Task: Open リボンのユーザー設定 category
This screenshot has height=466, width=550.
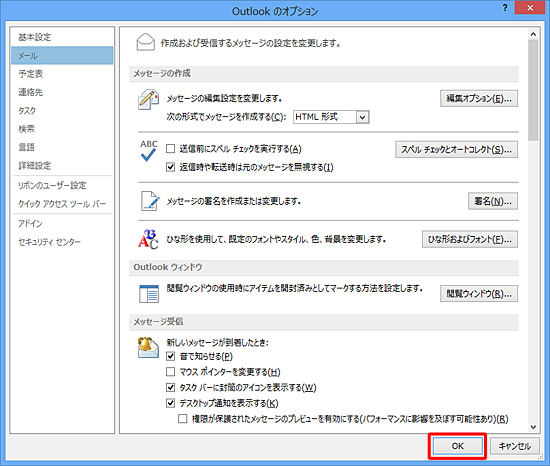Action: (x=62, y=185)
